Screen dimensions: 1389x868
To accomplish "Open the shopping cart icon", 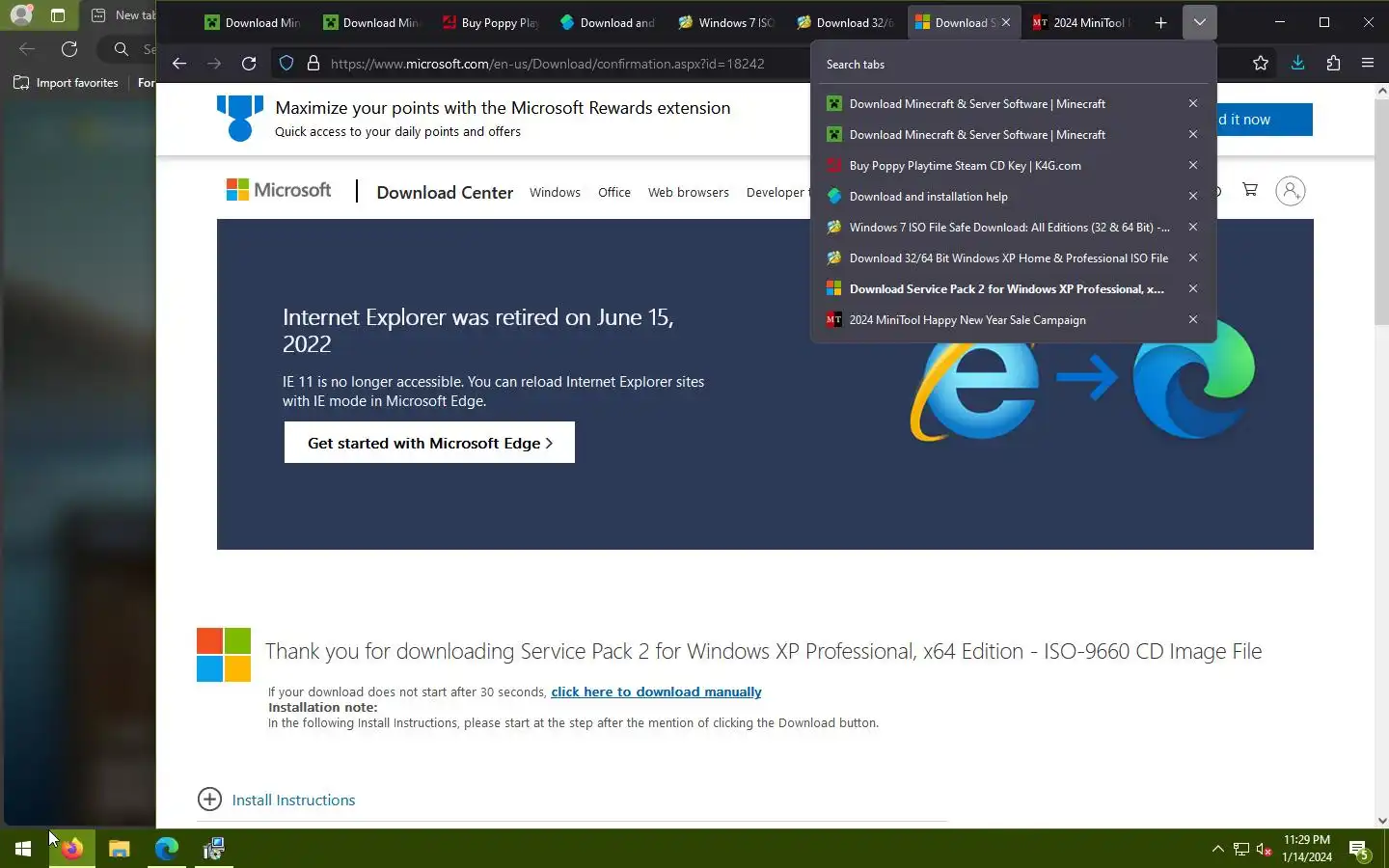I will click(x=1250, y=190).
